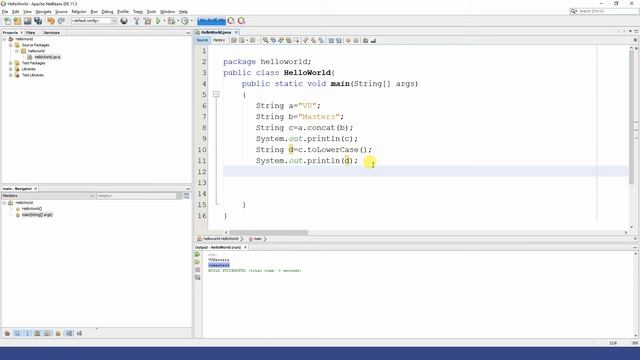The image size is (640, 360).
Task: Click the Debug Project toolbar icon
Action: pos(171,21)
